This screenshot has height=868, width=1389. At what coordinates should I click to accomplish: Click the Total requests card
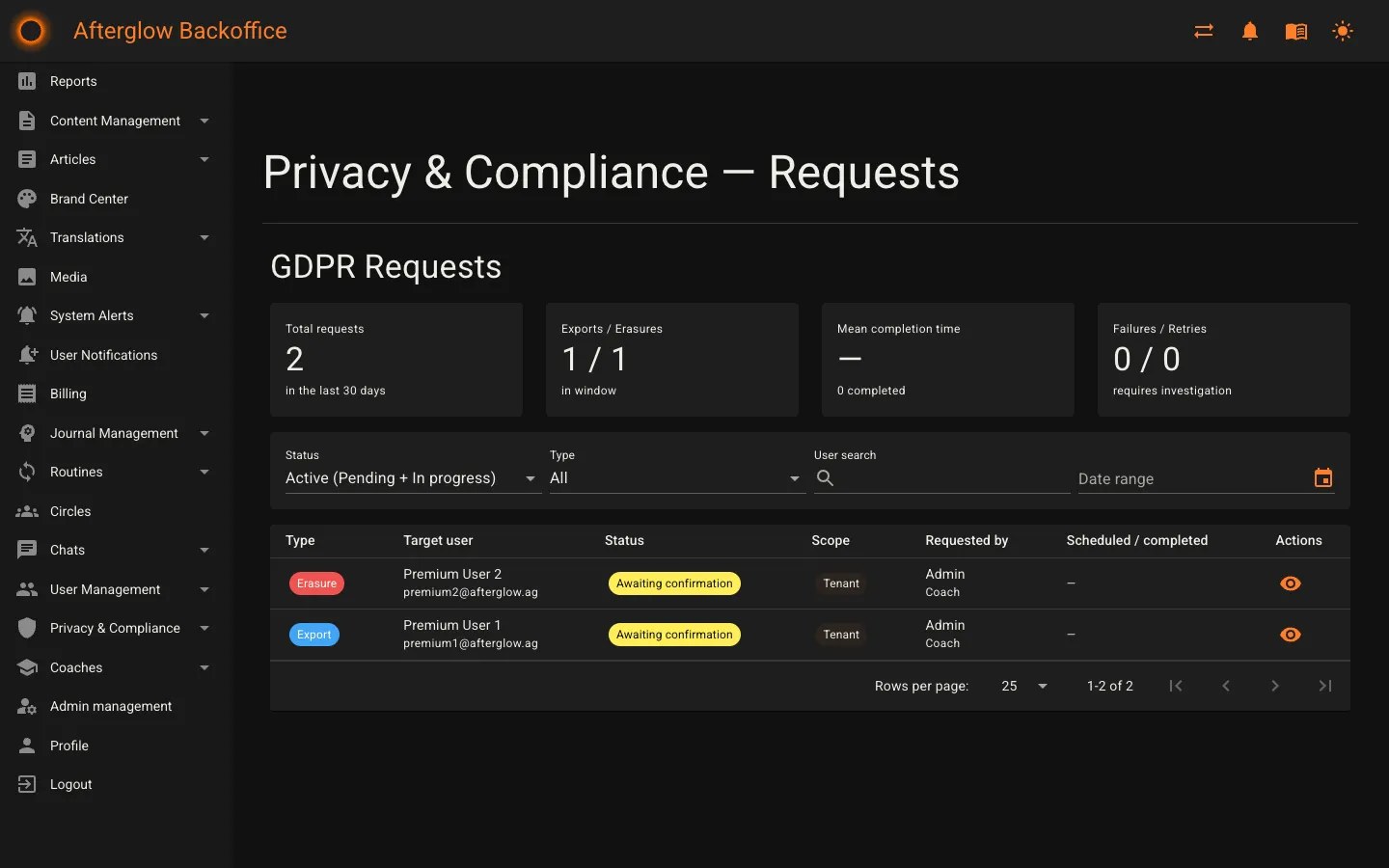[x=396, y=360]
